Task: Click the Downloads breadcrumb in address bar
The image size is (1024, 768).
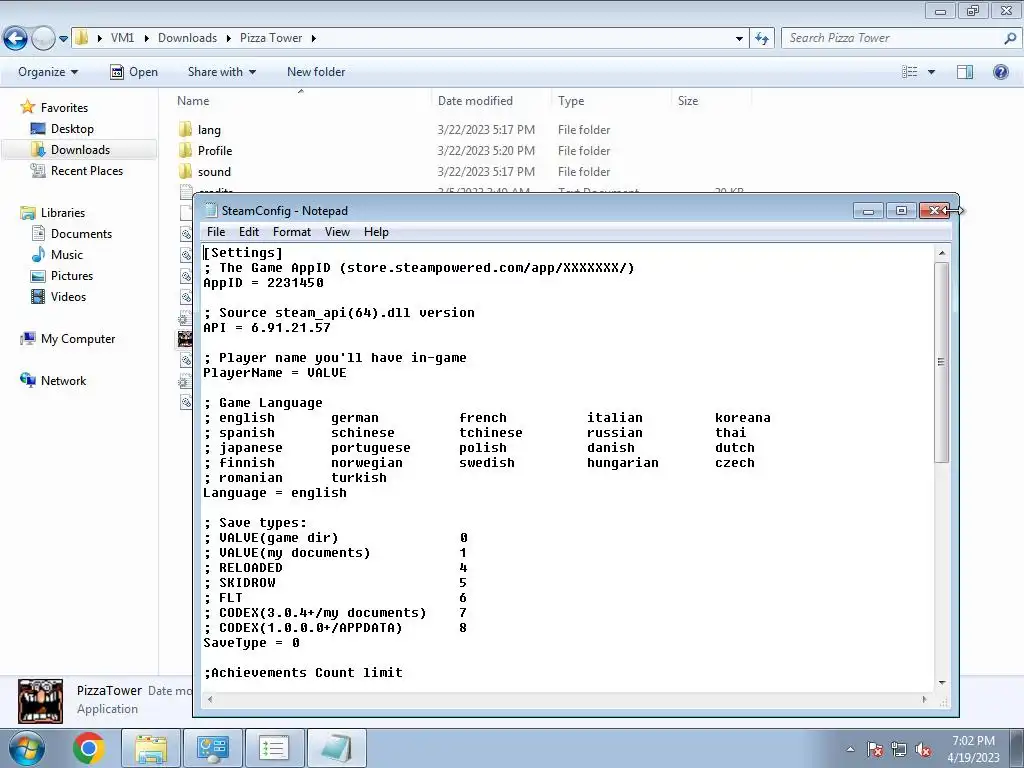Action: tap(187, 38)
